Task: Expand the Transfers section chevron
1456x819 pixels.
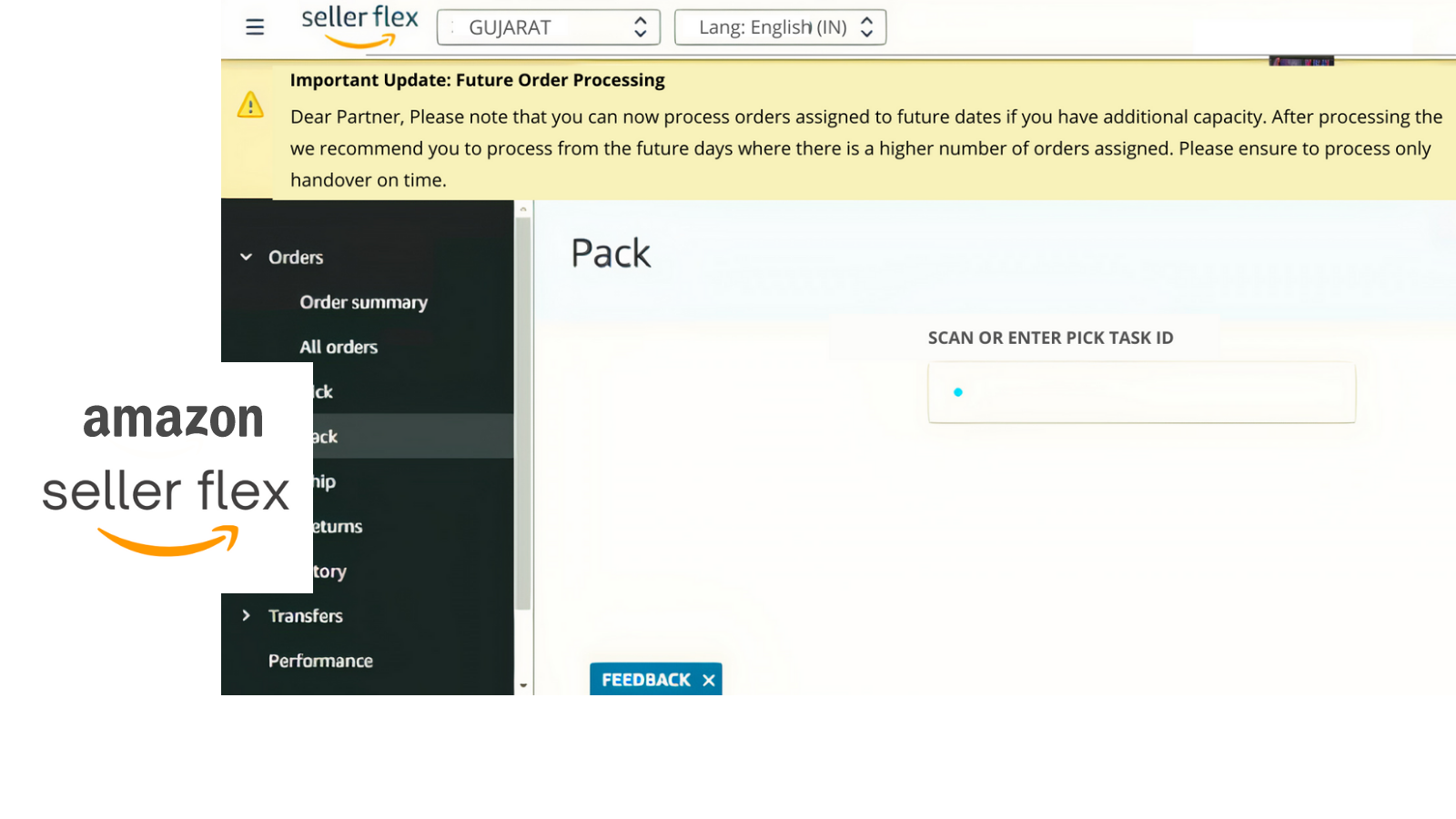Action: (246, 616)
